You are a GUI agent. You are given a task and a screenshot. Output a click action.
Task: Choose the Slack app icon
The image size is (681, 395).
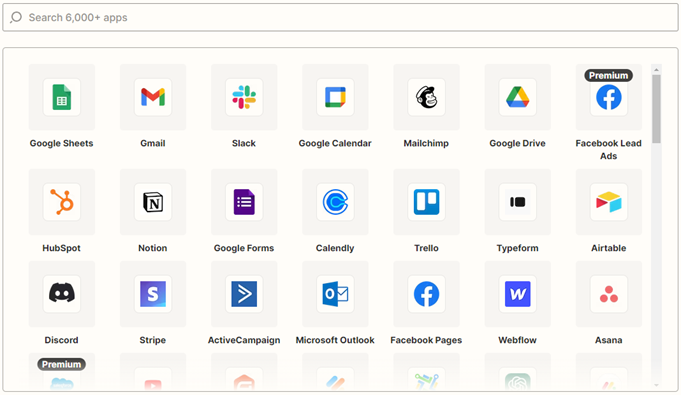pyautogui.click(x=244, y=97)
